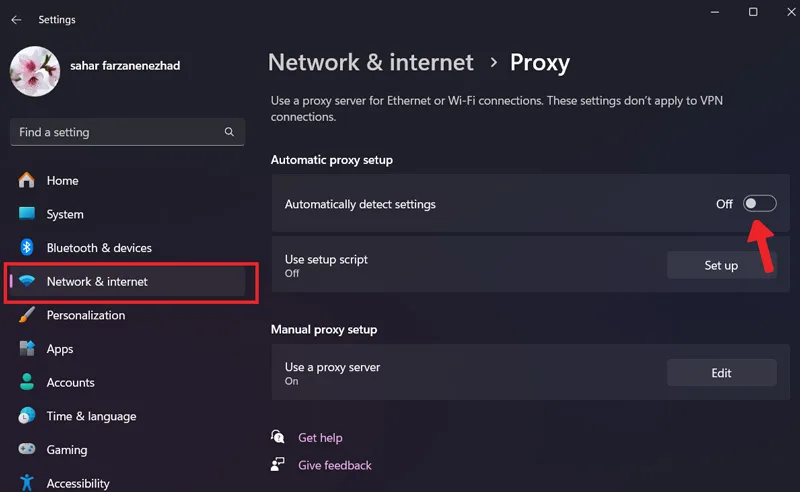Click the Give feedback link

(x=334, y=465)
